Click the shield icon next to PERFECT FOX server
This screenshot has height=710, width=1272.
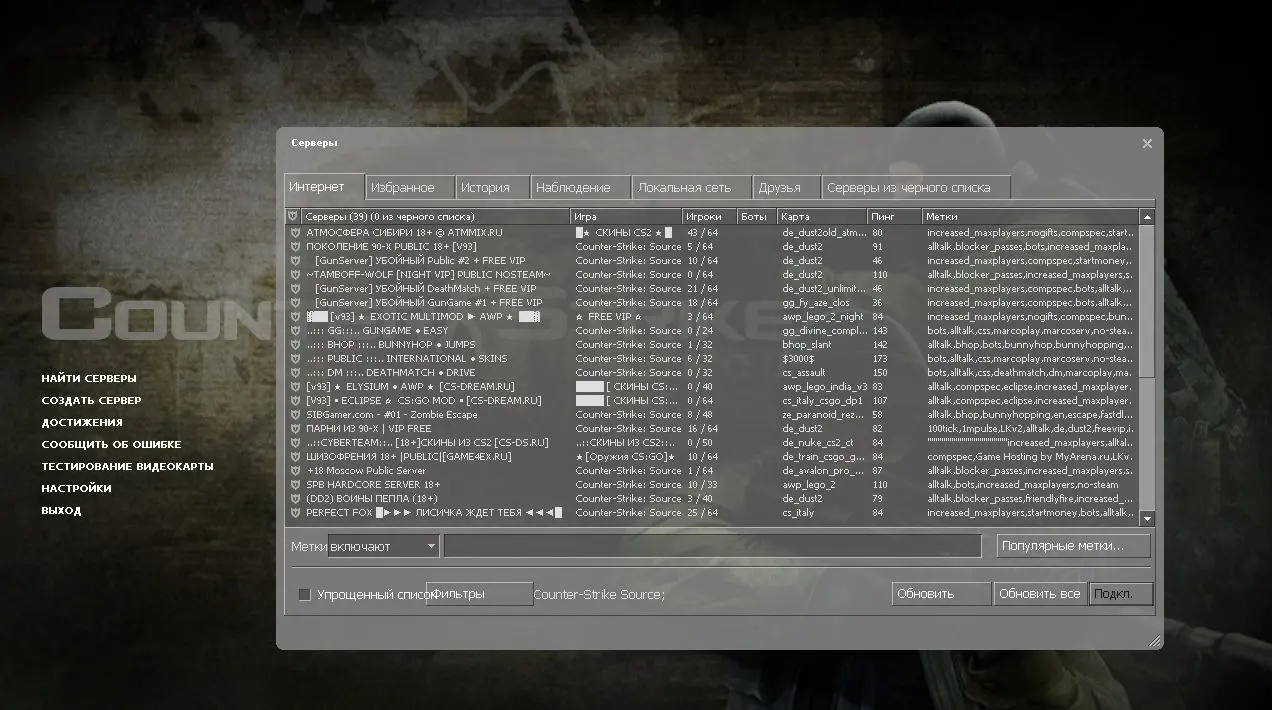point(294,513)
